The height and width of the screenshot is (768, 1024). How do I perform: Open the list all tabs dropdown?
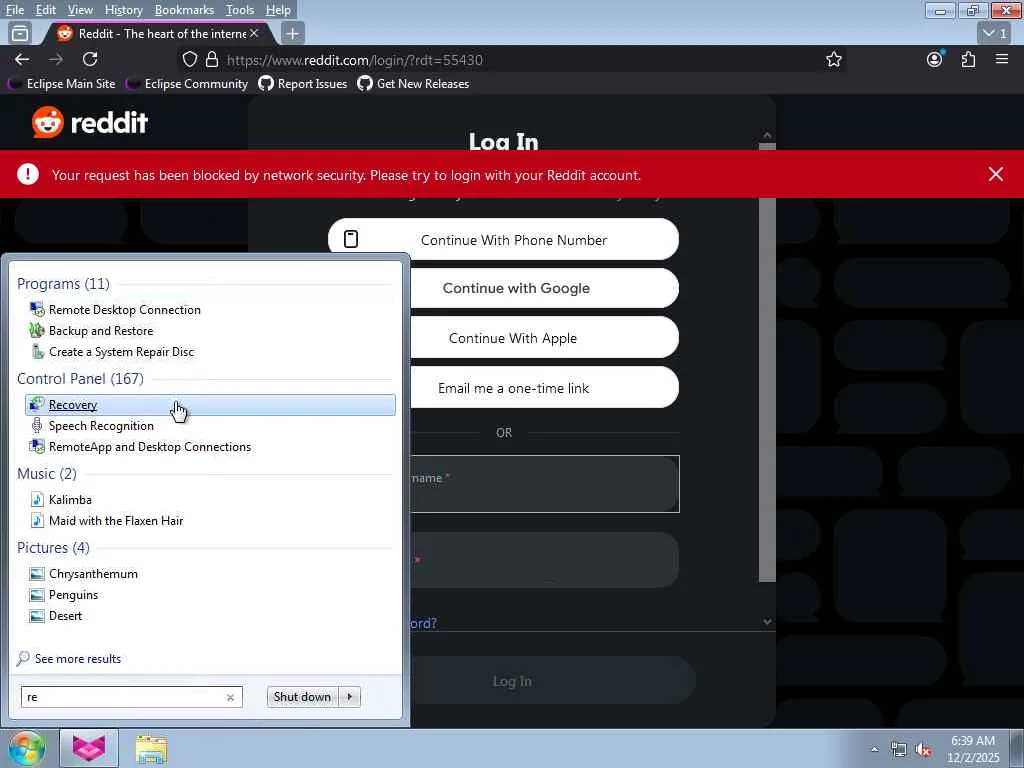(x=995, y=33)
